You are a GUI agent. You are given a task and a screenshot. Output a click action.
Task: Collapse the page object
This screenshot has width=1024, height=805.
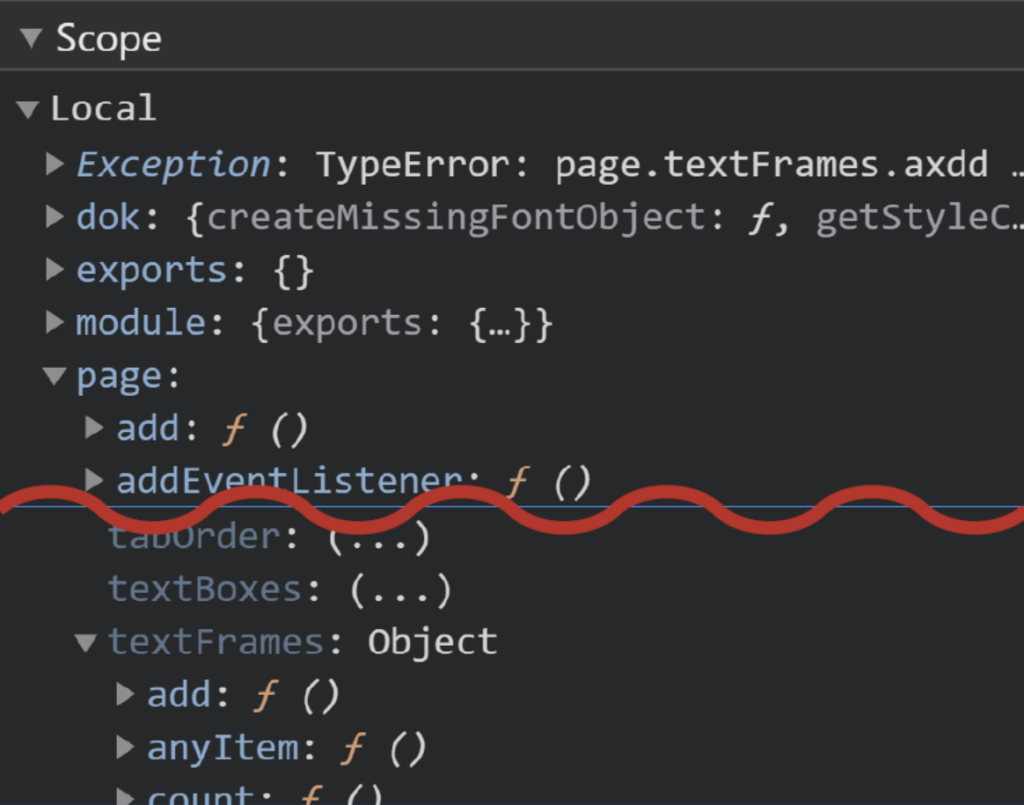(54, 376)
